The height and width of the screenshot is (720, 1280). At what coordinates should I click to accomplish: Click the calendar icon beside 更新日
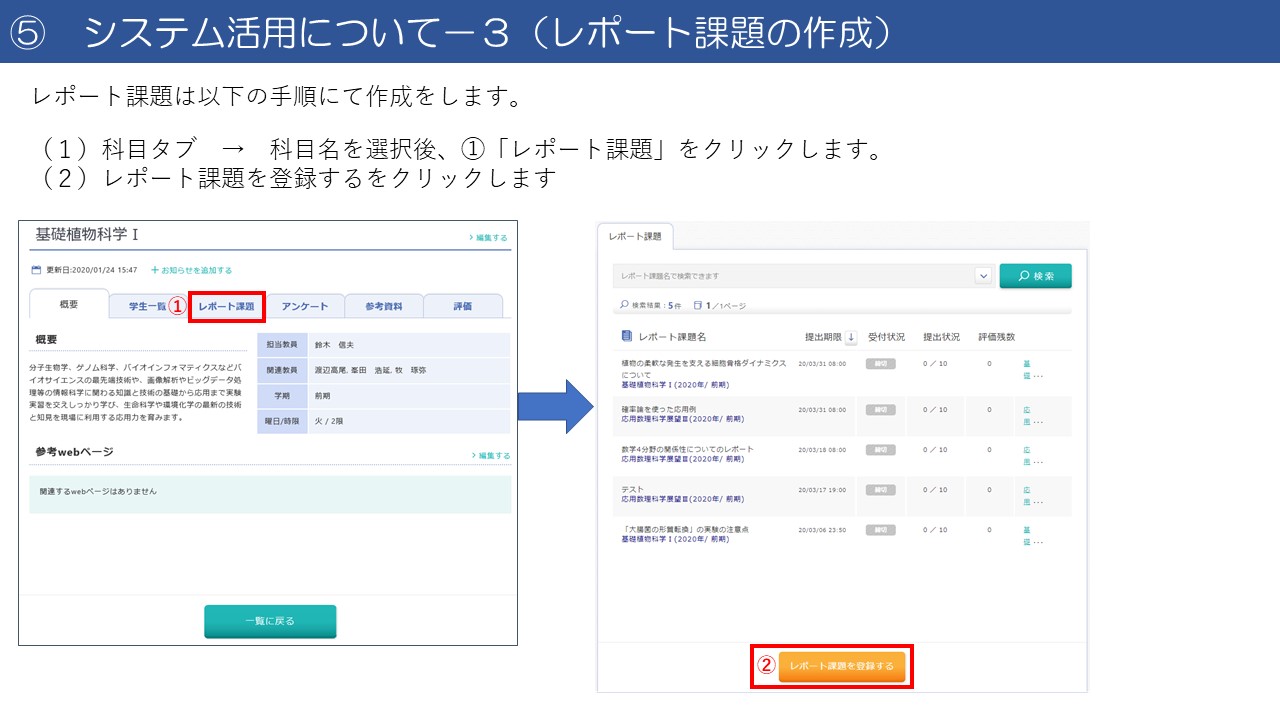click(x=36, y=270)
